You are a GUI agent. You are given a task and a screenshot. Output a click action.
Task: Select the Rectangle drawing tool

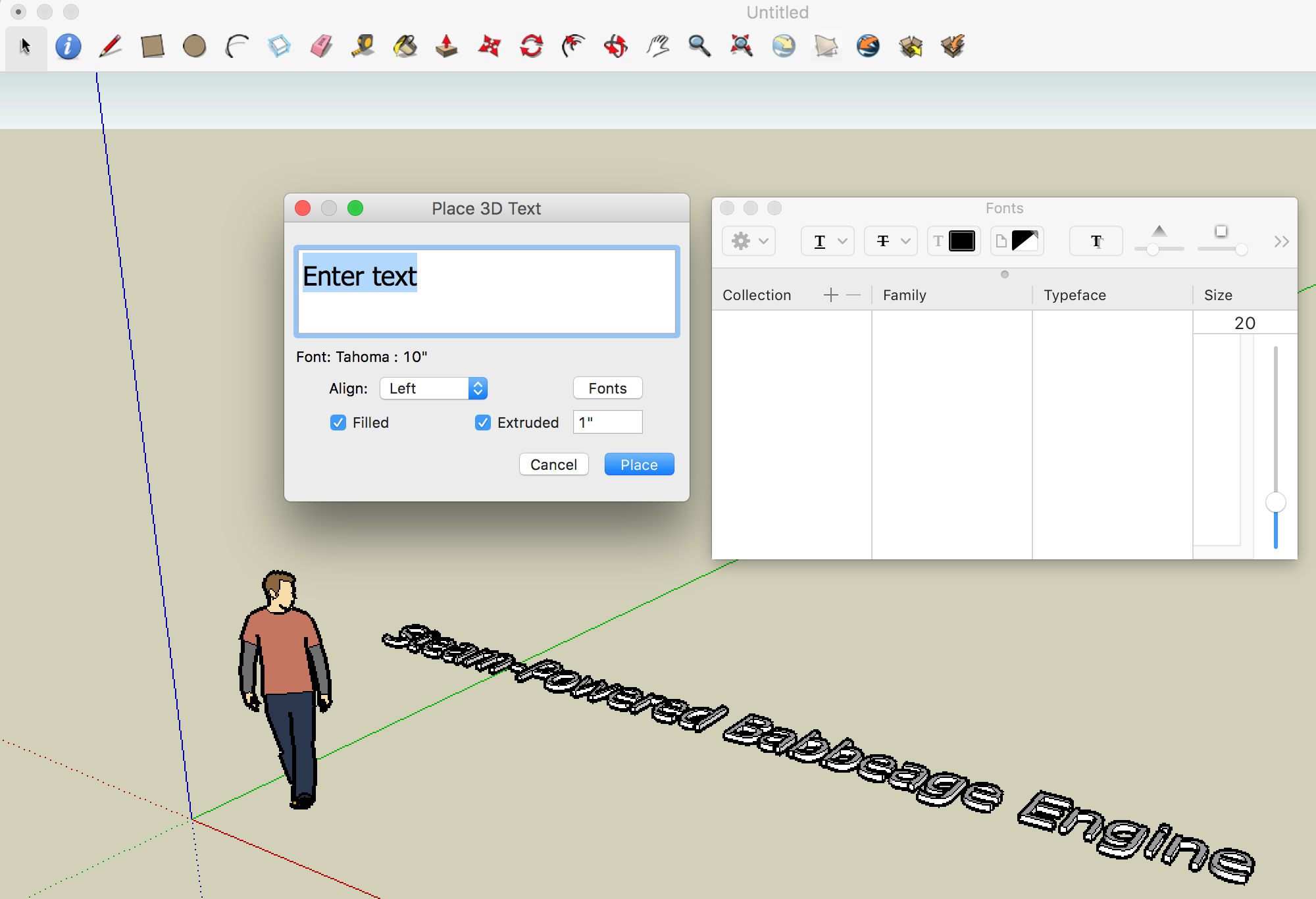[x=152, y=46]
